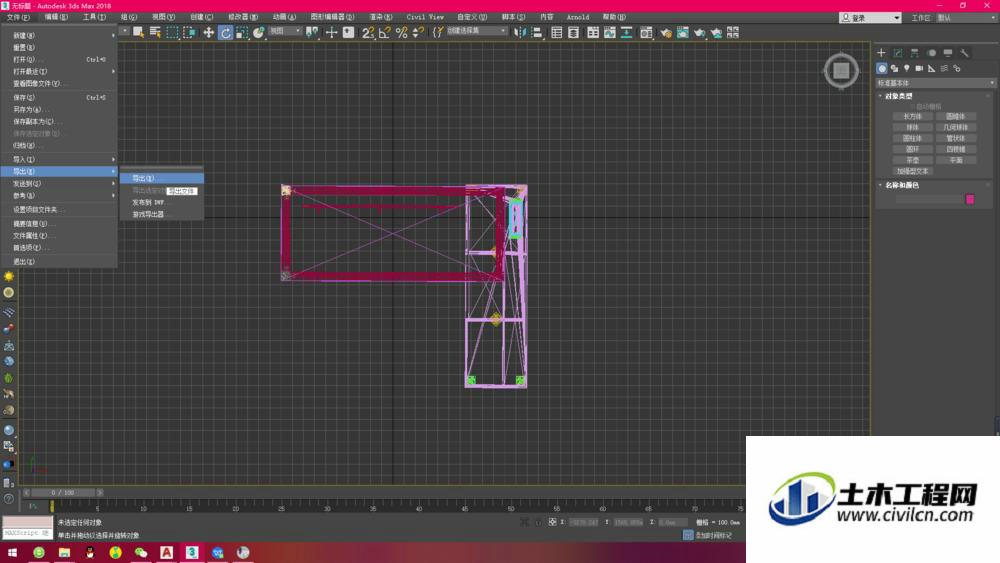Viewport: 1000px width, 563px height.
Task: Click the 加强型文本 button
Action: [x=913, y=172]
